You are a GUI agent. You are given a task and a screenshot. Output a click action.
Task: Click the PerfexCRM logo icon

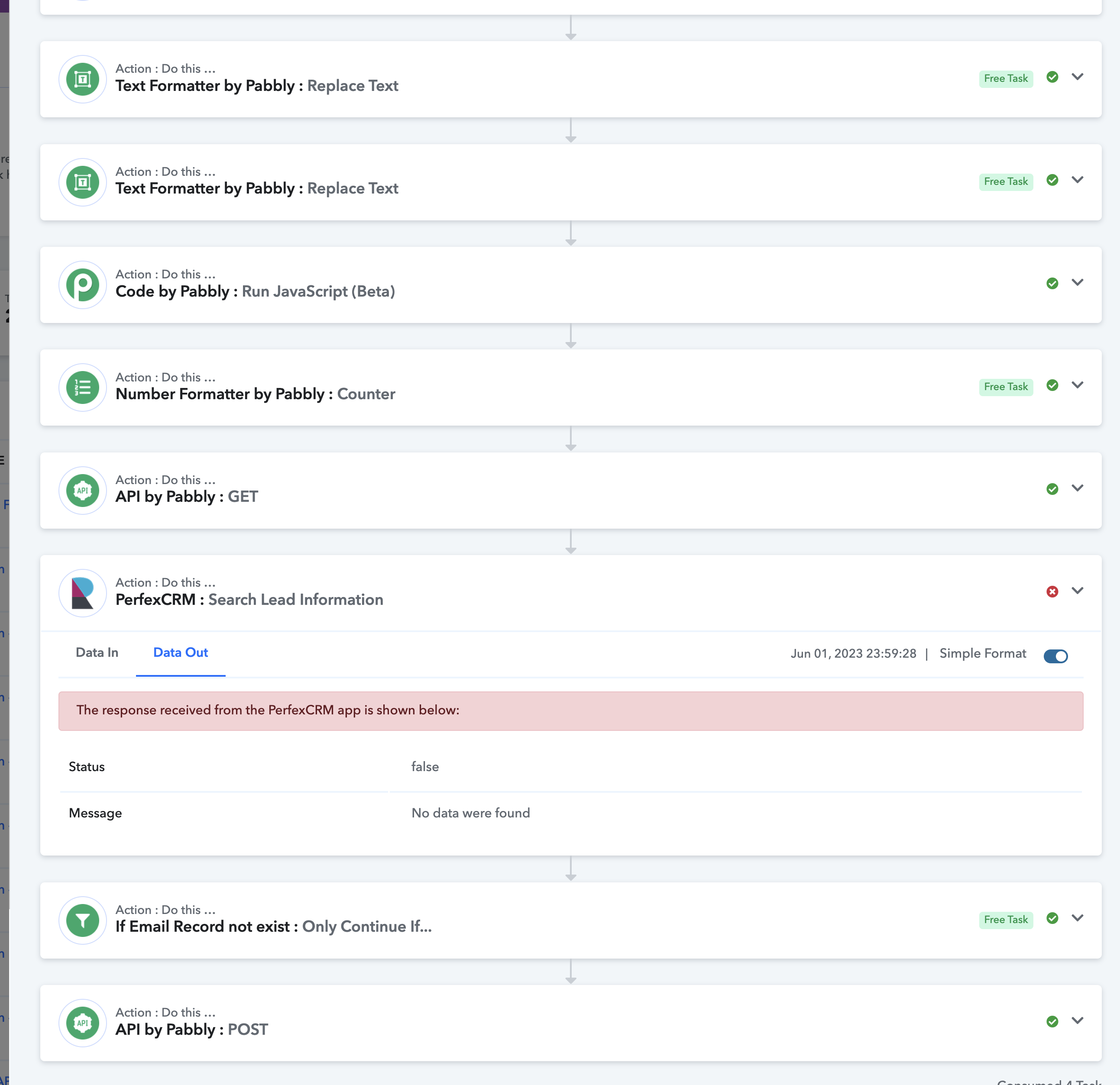click(83, 593)
